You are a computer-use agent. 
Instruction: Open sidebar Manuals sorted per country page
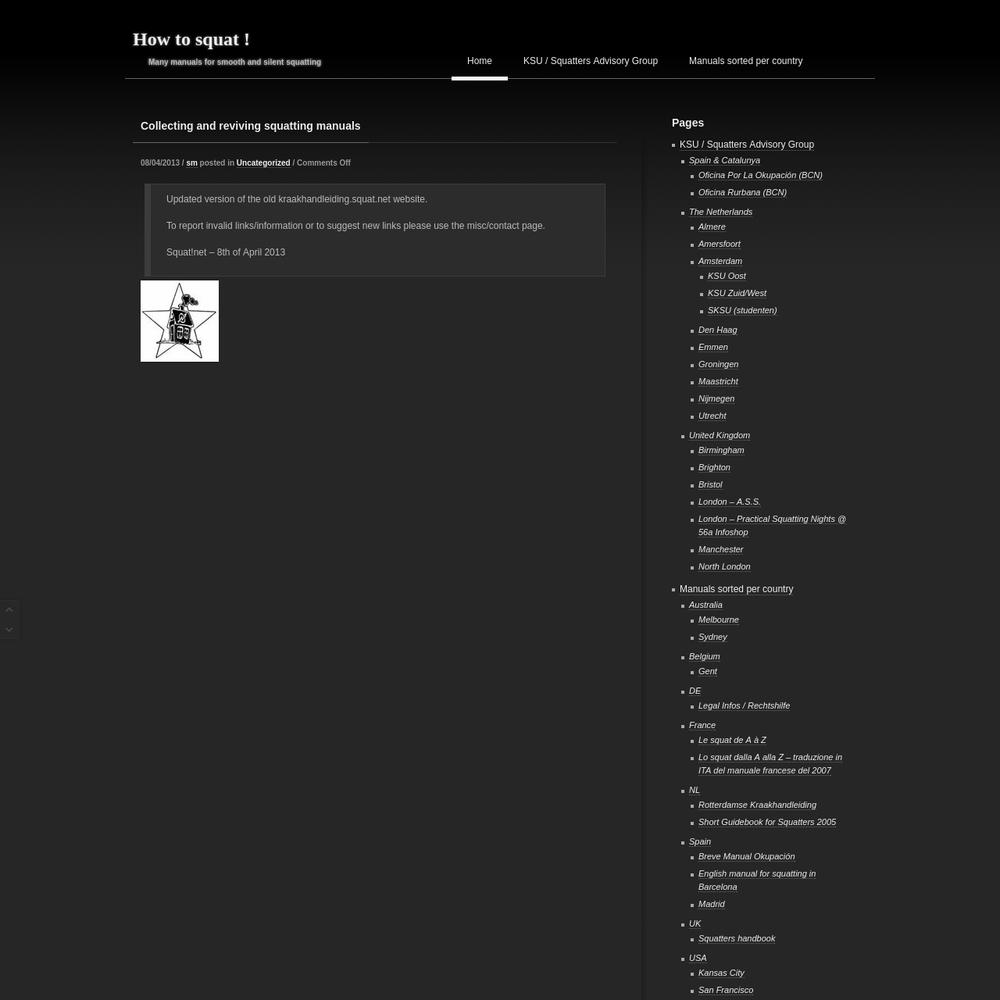tap(736, 589)
